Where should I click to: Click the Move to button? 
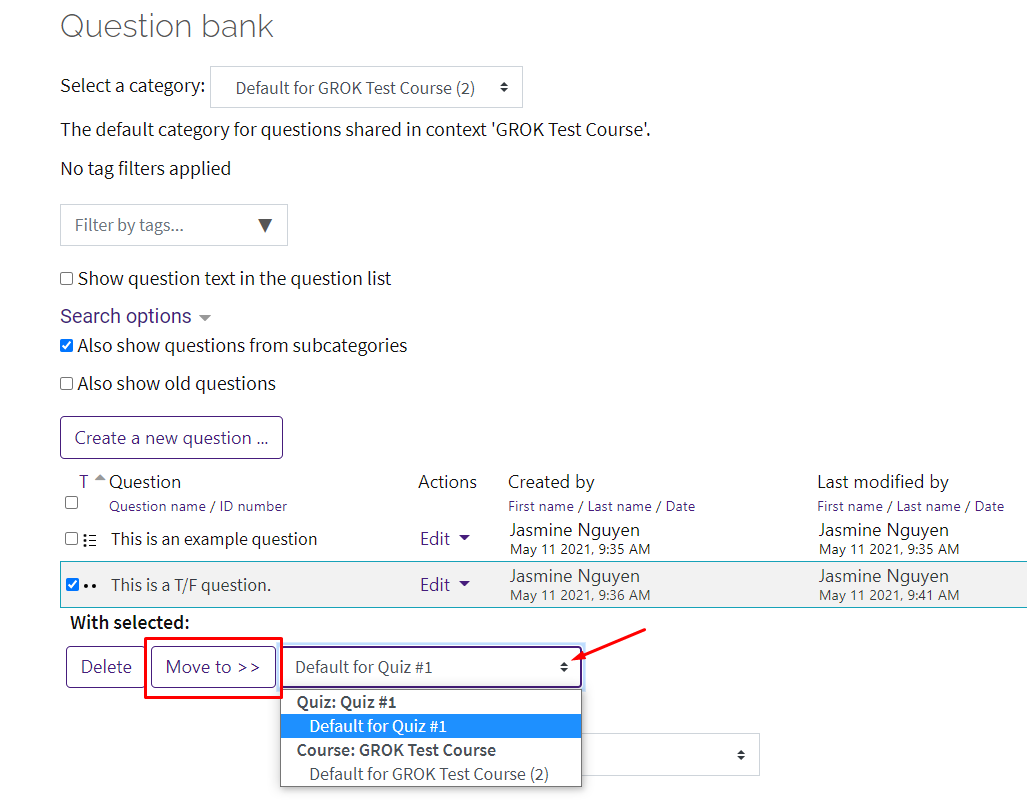point(212,667)
